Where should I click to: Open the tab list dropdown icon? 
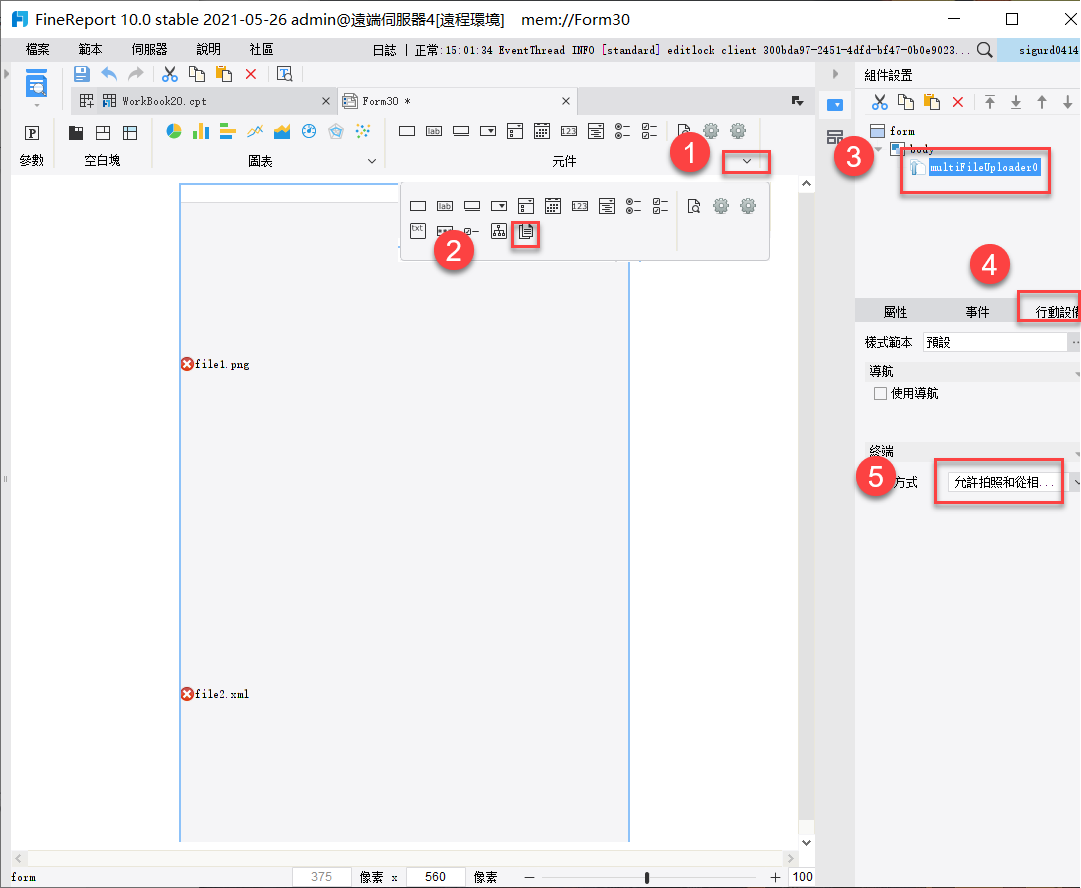pyautogui.click(x=798, y=101)
